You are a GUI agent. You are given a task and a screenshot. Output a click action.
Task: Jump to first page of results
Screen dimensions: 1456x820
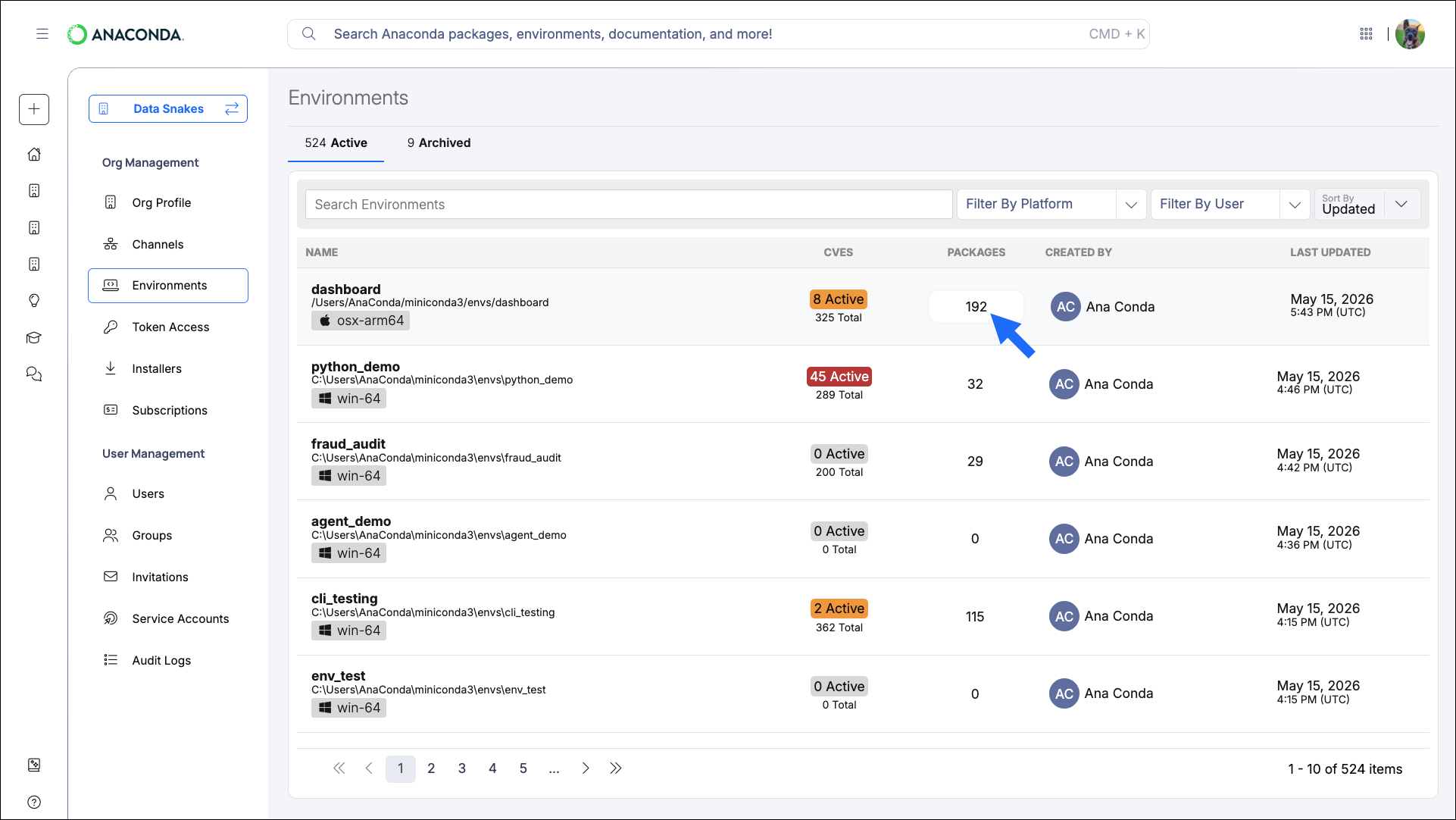pos(339,768)
